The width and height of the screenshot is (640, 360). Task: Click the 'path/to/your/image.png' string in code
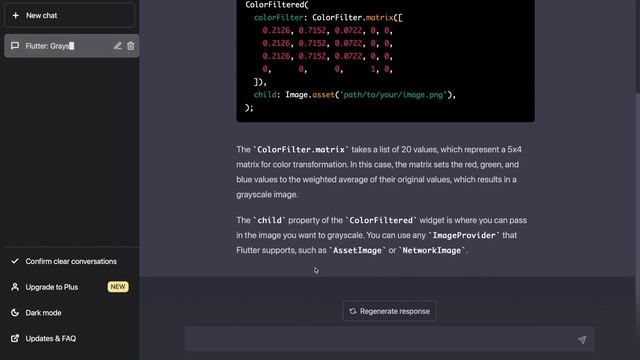393,95
